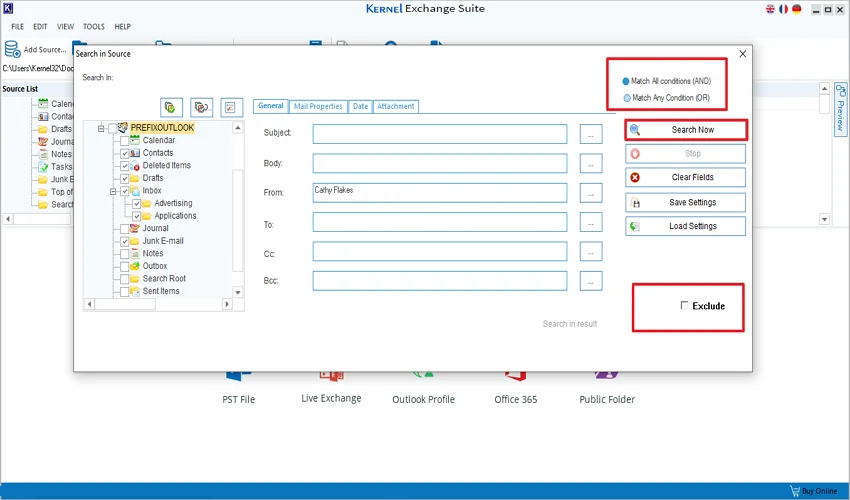The image size is (850, 500).
Task: Click the From field containing Cathy Flakes
Action: click(440, 193)
